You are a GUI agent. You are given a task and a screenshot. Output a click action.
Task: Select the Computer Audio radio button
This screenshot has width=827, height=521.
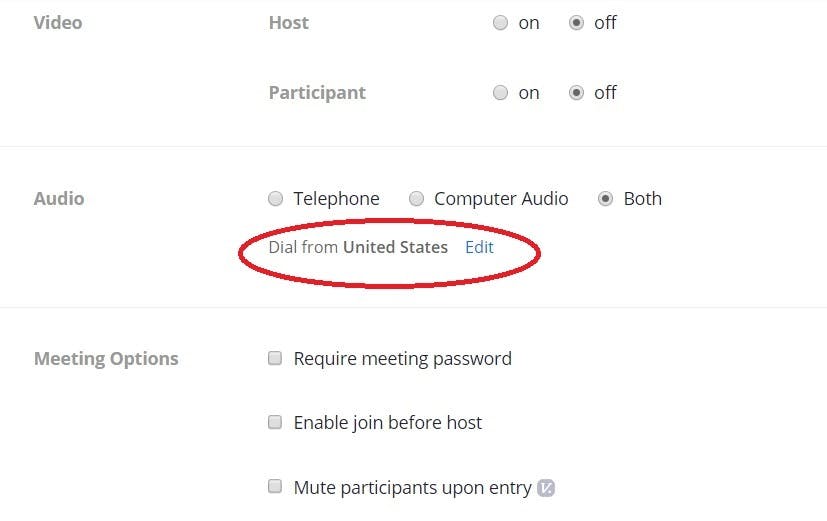coord(417,199)
